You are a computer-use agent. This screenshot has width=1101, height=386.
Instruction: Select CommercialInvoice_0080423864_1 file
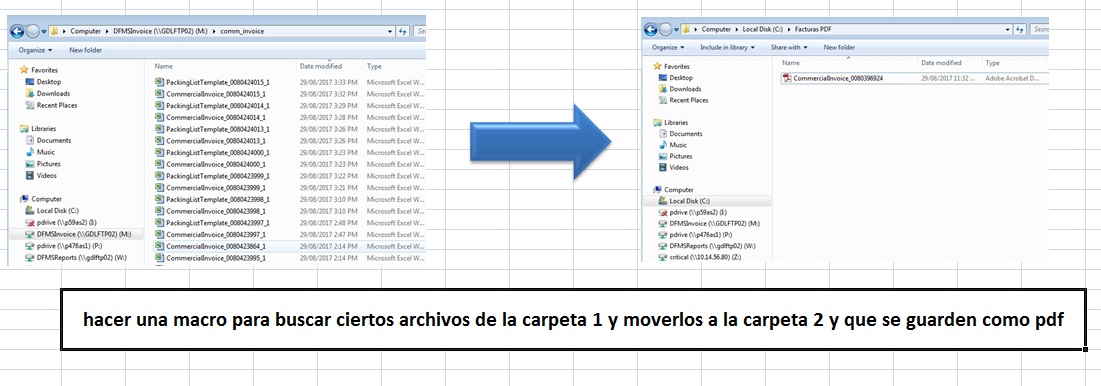[216, 246]
